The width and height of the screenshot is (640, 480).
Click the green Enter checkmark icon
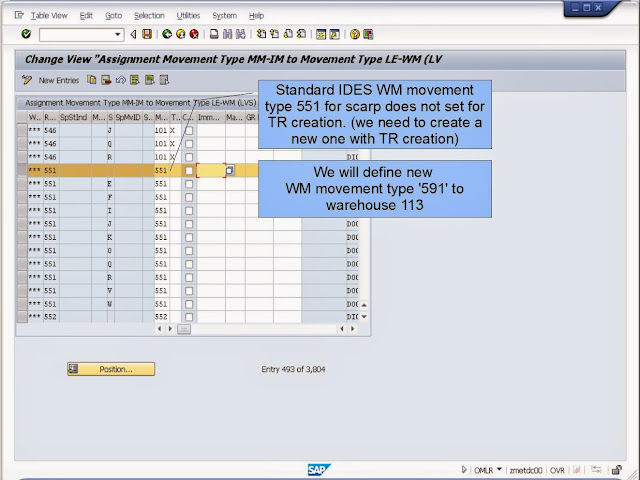pos(27,34)
